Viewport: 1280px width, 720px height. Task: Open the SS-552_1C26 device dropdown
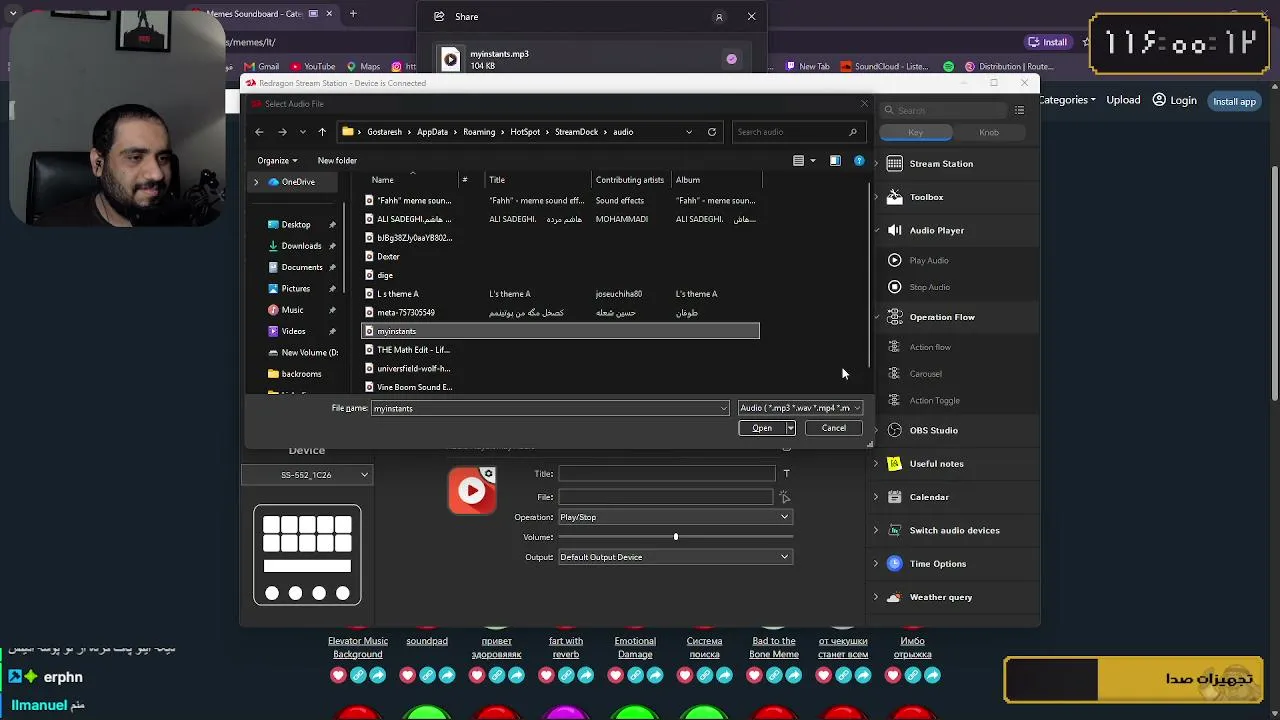[307, 475]
